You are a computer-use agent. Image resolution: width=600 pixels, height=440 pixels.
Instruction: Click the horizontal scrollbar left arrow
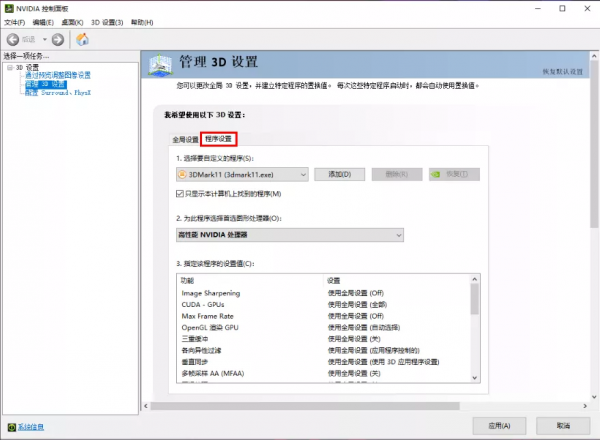tap(146, 406)
